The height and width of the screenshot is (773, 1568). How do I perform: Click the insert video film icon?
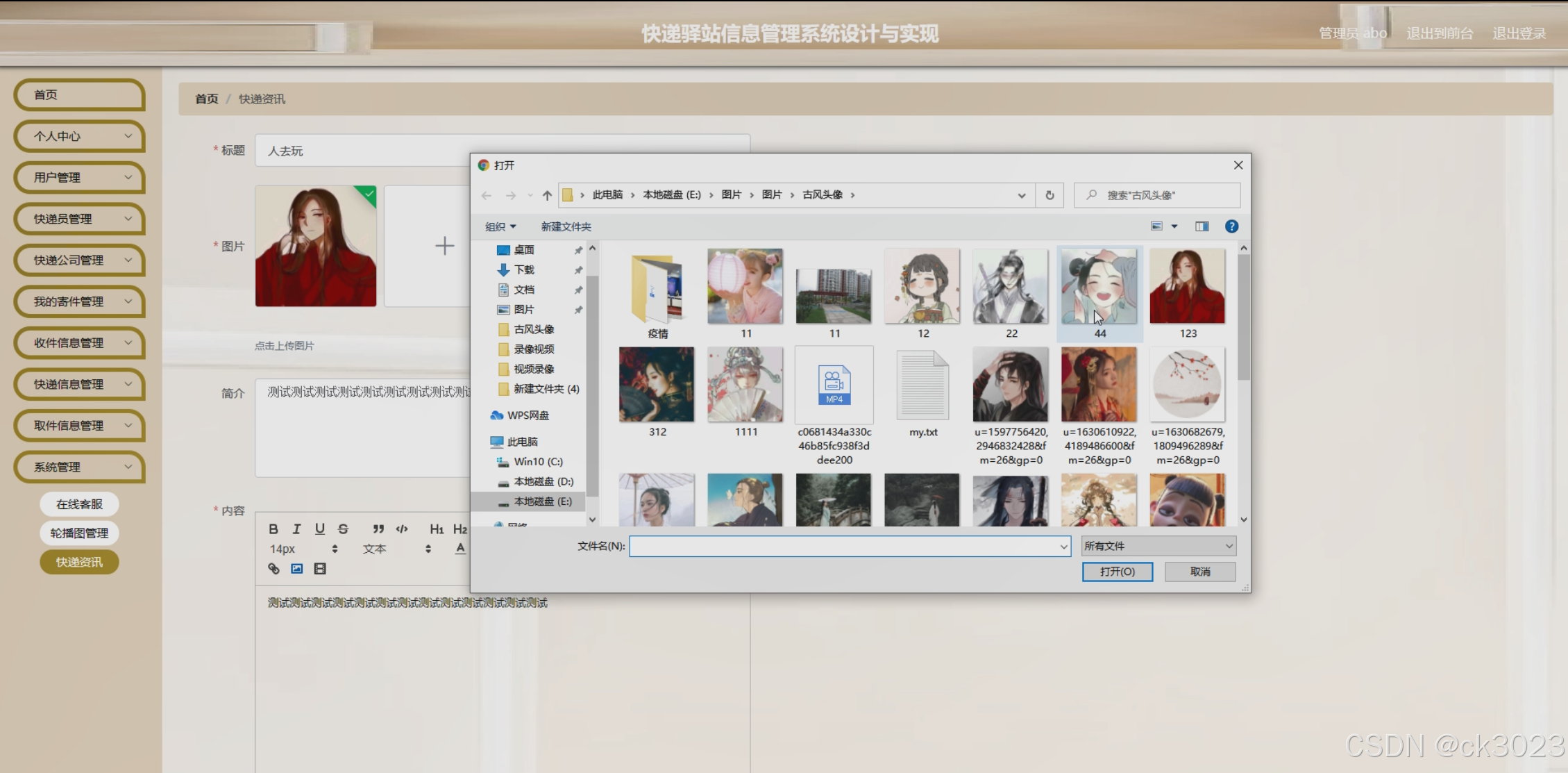click(320, 569)
